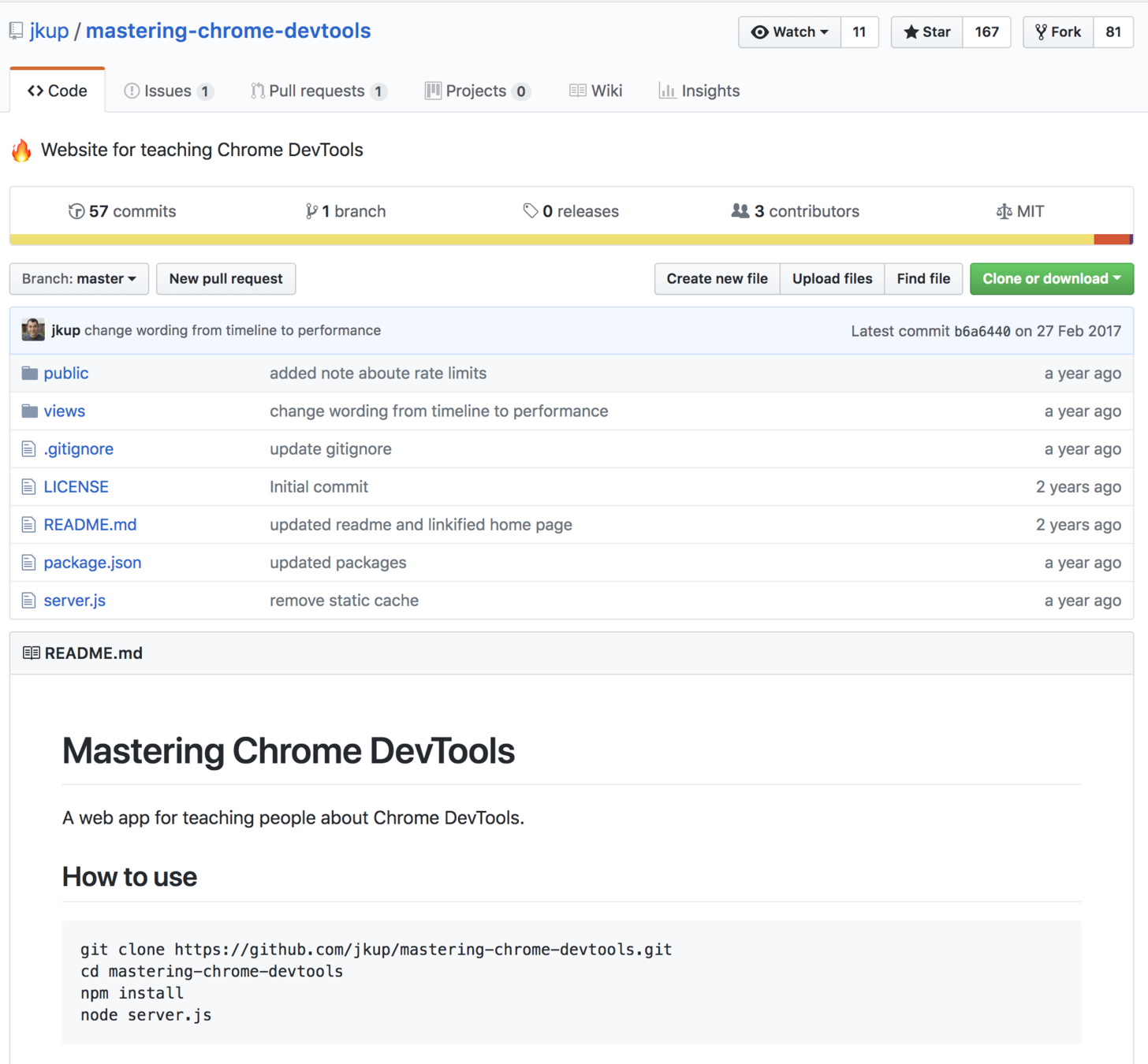The height and width of the screenshot is (1064, 1148).
Task: Click commit message 'remove static cache'
Action: [345, 600]
